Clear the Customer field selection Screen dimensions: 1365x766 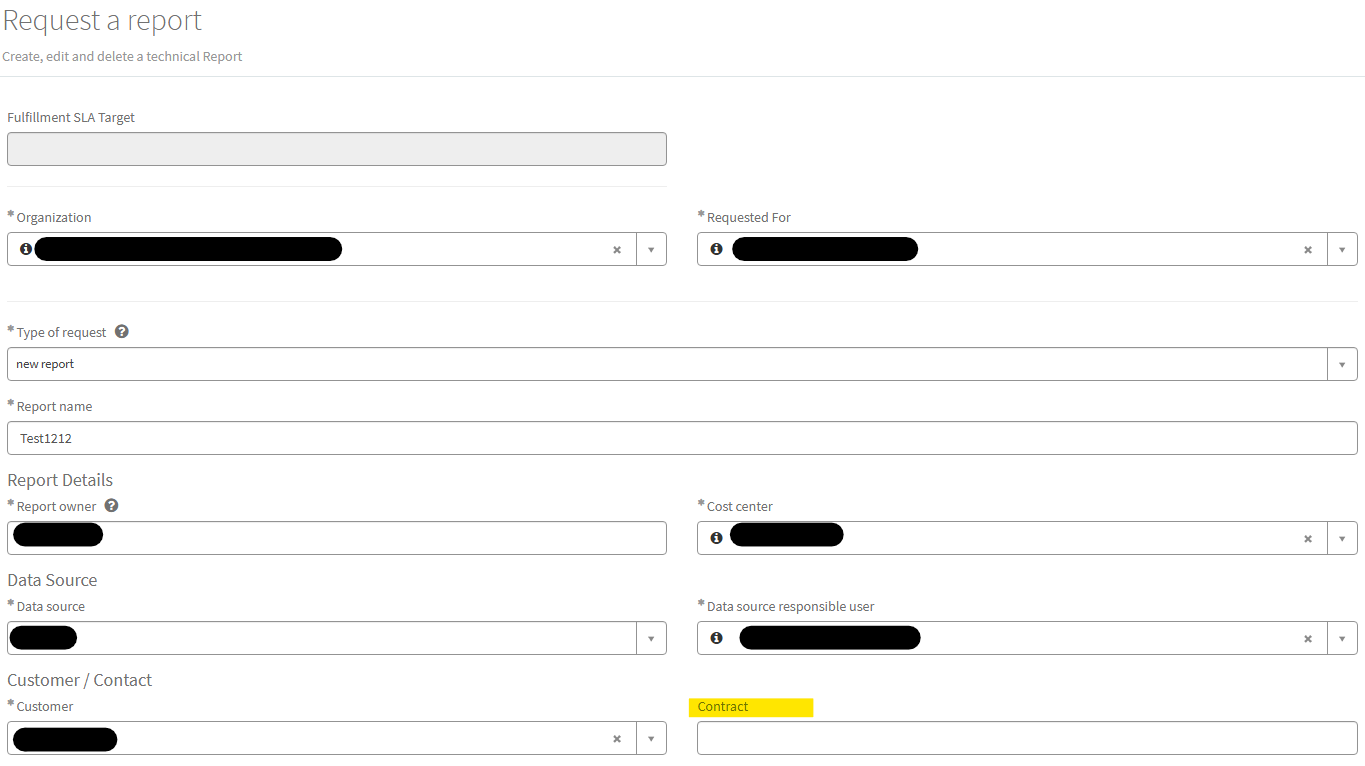tap(617, 739)
